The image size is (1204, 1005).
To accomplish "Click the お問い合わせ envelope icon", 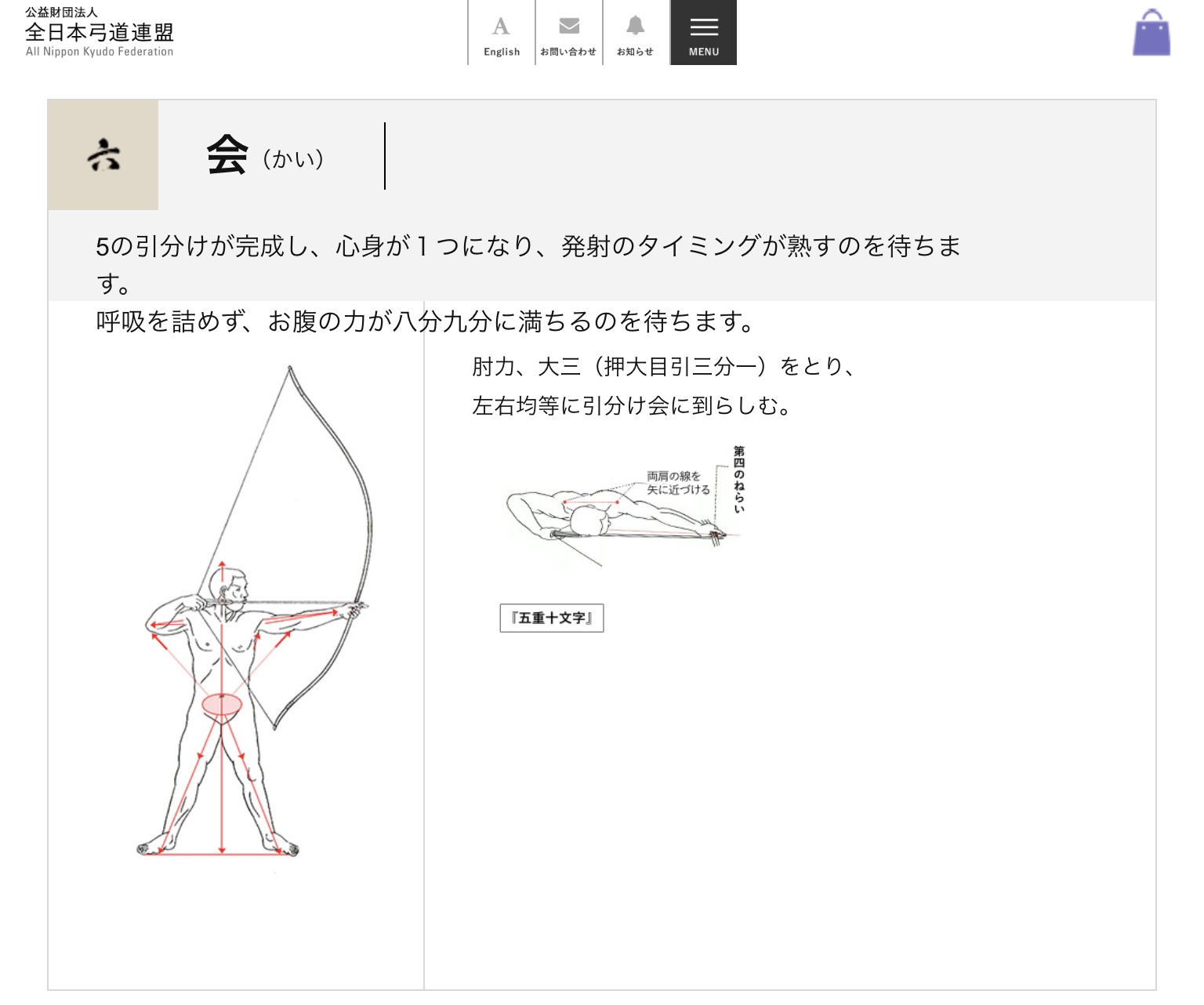I will (x=569, y=27).
